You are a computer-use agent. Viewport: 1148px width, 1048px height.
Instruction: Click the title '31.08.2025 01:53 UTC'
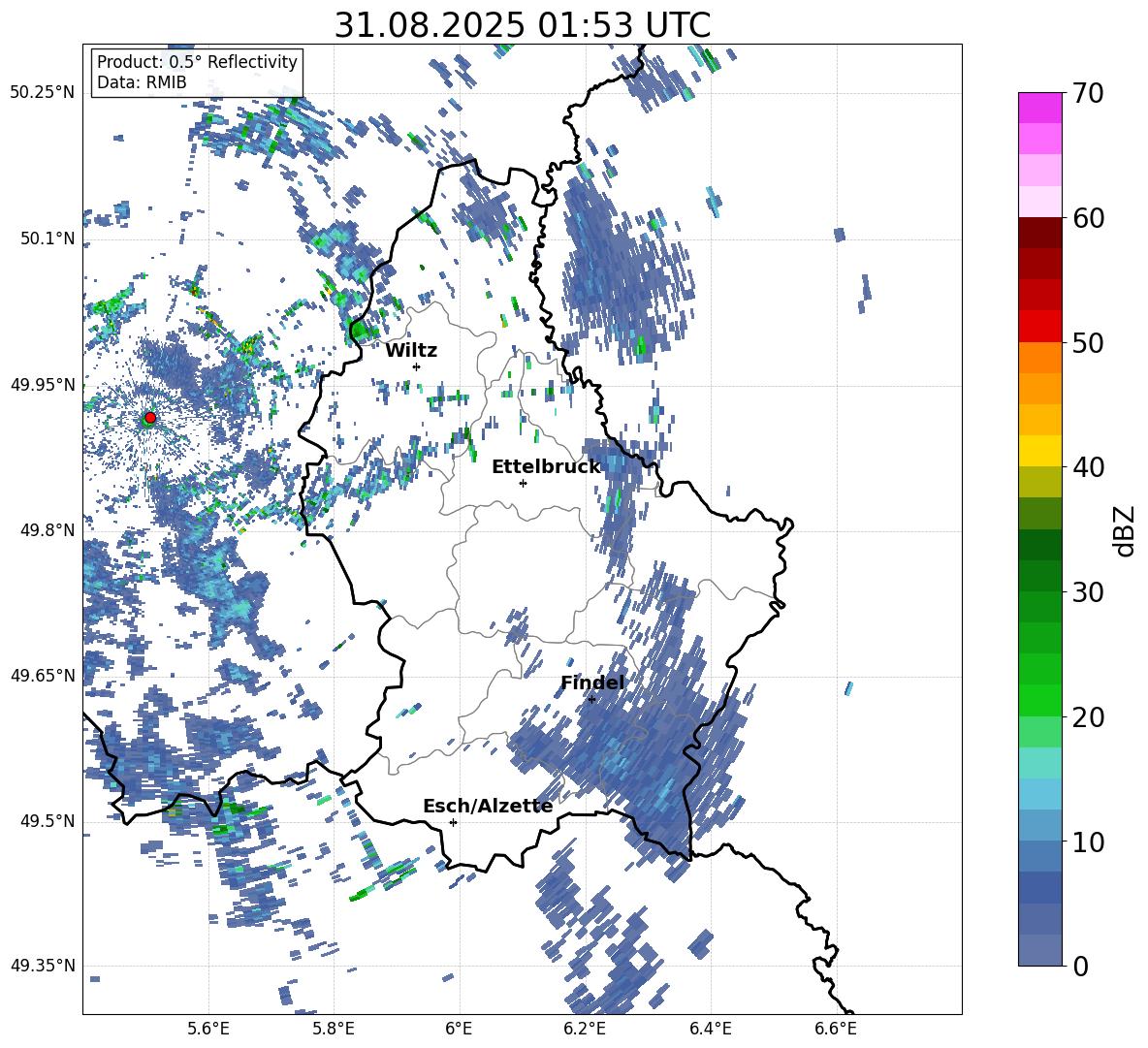(523, 25)
